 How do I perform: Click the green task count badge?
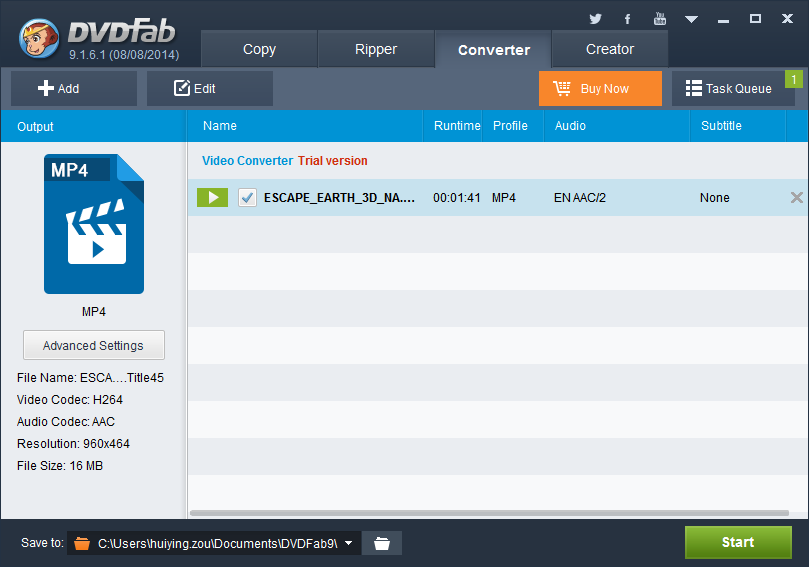(x=794, y=79)
